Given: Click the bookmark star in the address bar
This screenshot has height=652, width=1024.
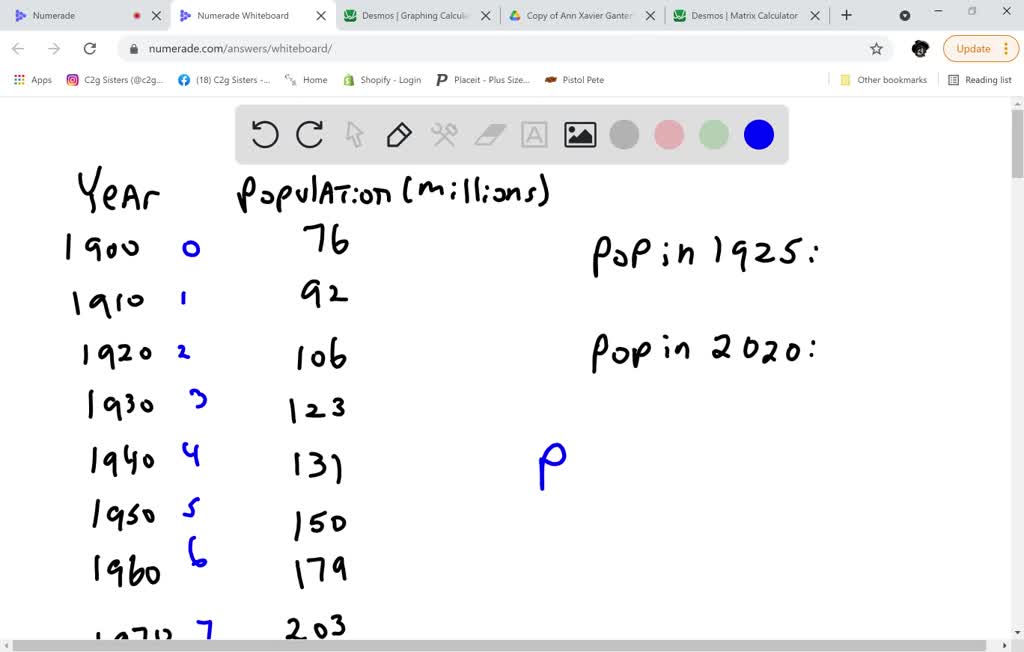Looking at the screenshot, I should point(876,48).
